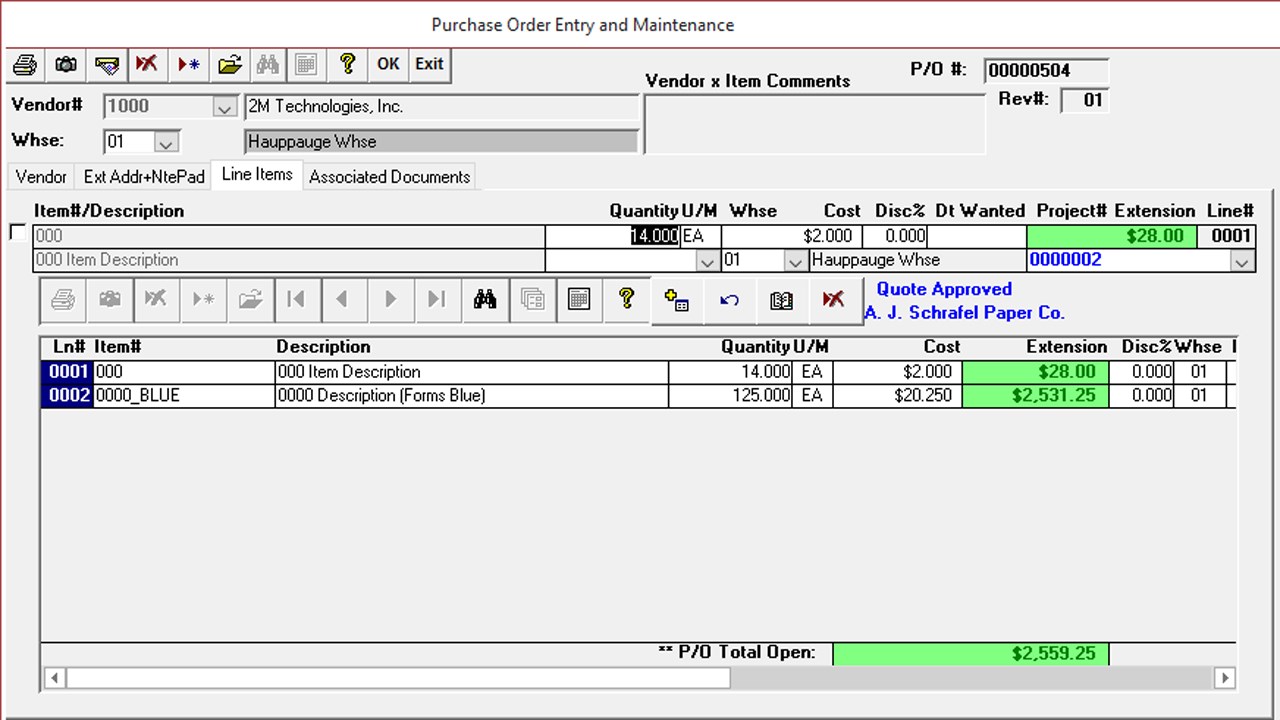
Task: Click the OK button in top toolbar
Action: (388, 65)
